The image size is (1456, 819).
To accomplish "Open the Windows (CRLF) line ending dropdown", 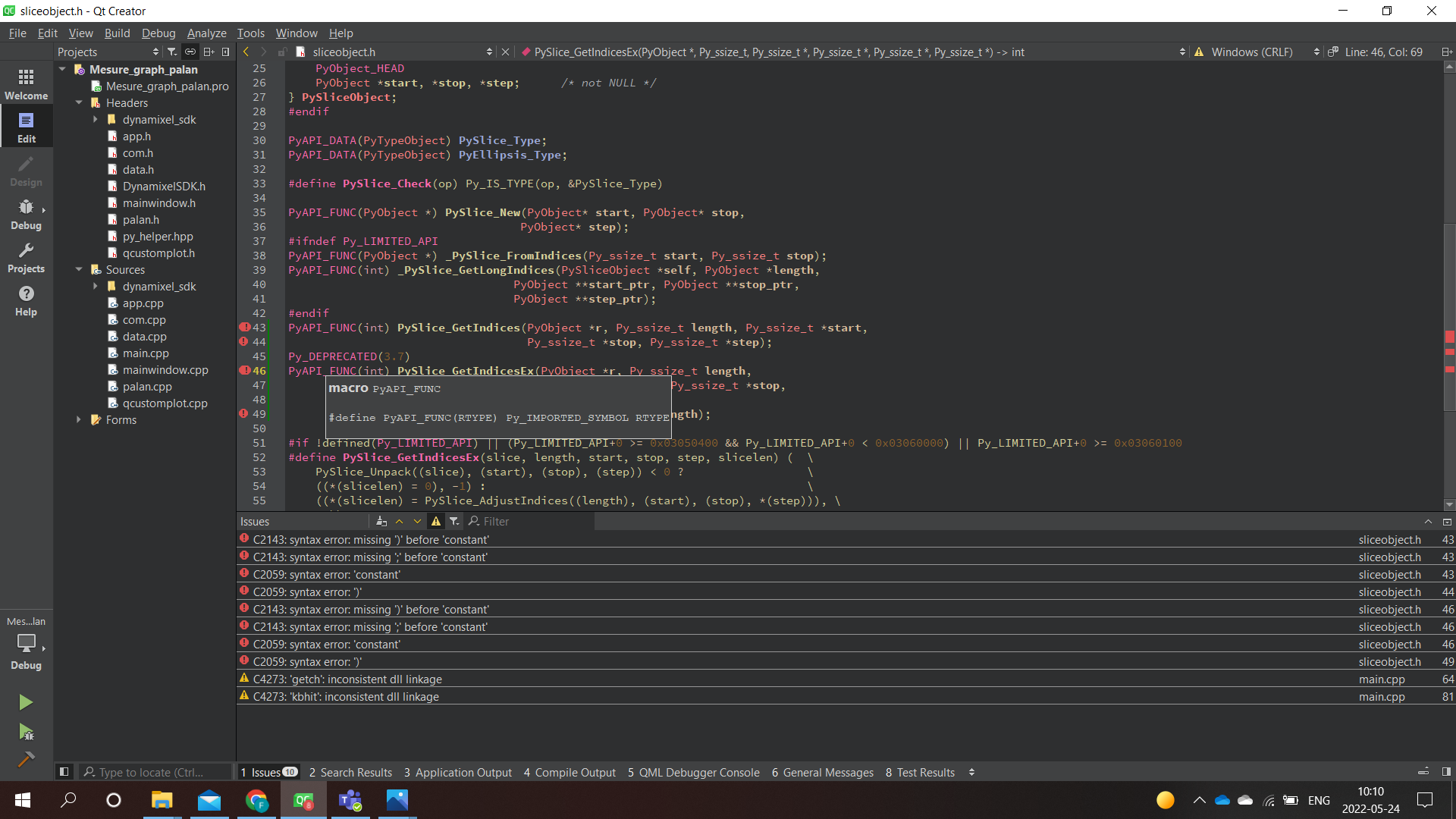I will pos(1265,52).
